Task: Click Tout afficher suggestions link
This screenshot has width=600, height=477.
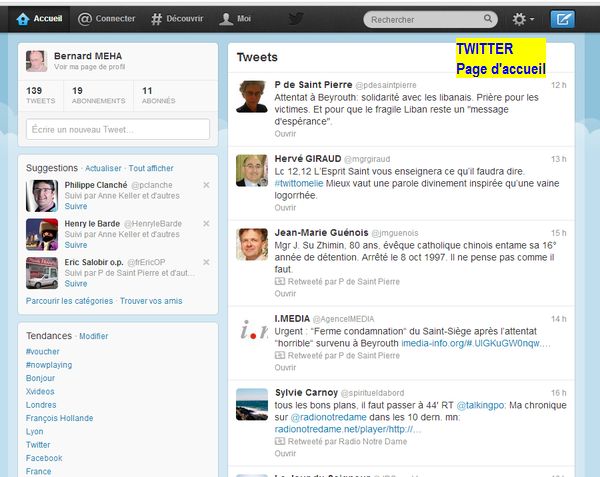Action: click(151, 168)
